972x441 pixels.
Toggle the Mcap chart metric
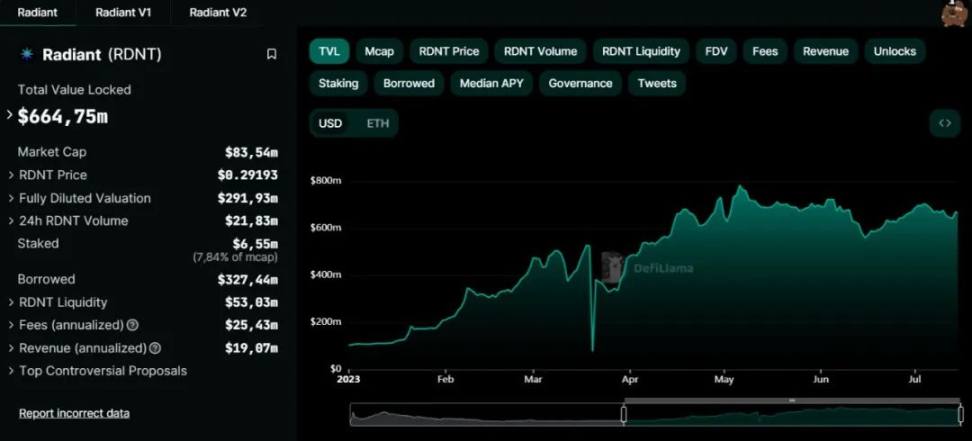coord(379,51)
